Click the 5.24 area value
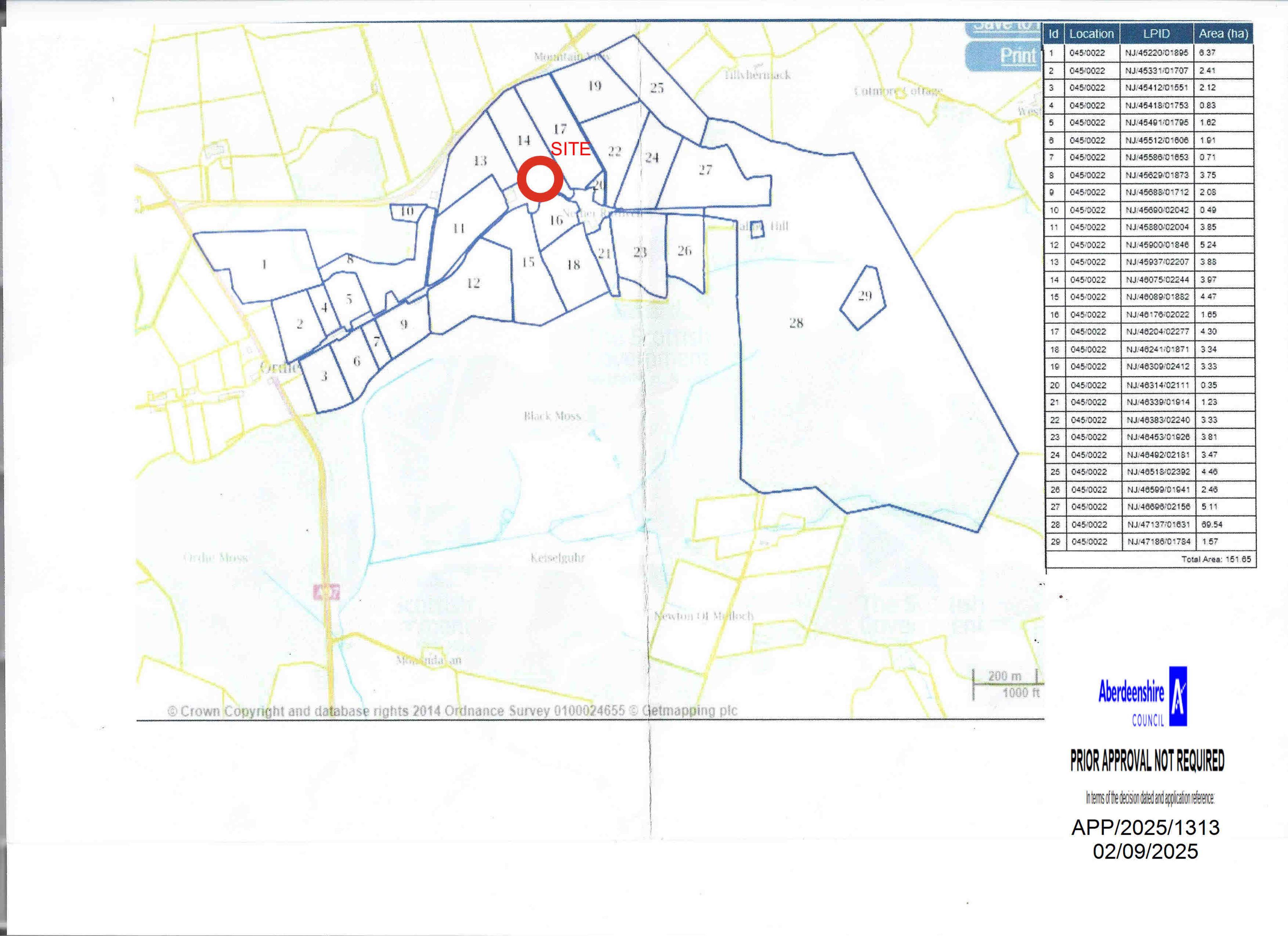The width and height of the screenshot is (1288, 936). [x=1208, y=245]
